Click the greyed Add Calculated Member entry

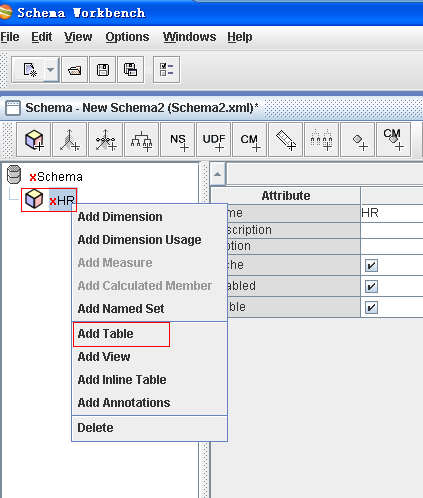click(x=149, y=286)
